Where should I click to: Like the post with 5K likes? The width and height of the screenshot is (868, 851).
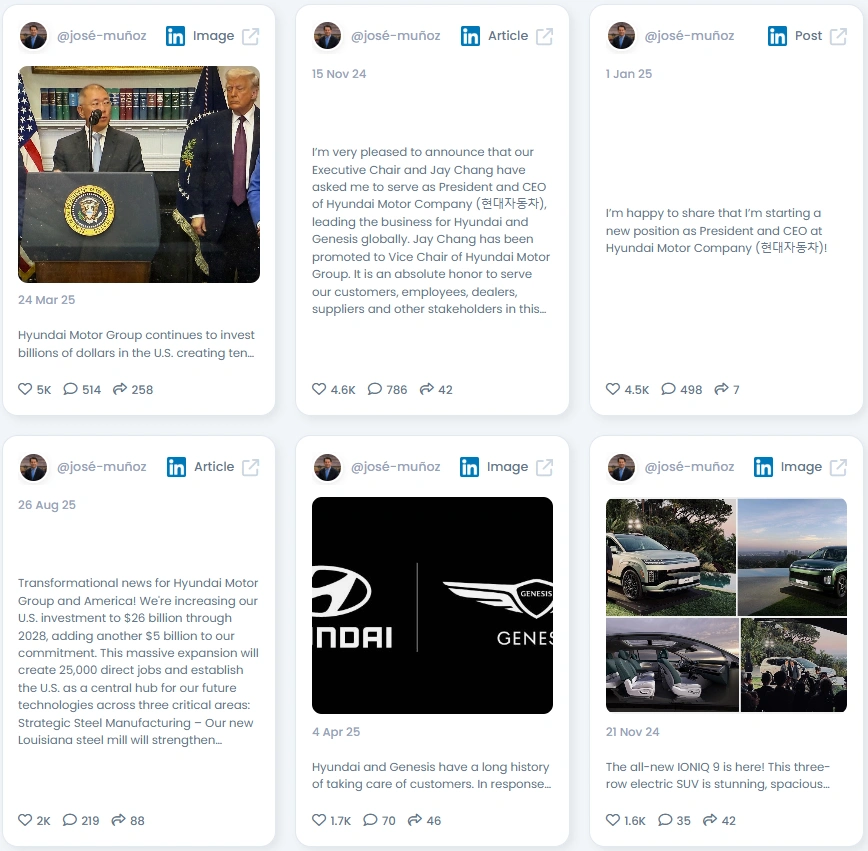(x=25, y=389)
